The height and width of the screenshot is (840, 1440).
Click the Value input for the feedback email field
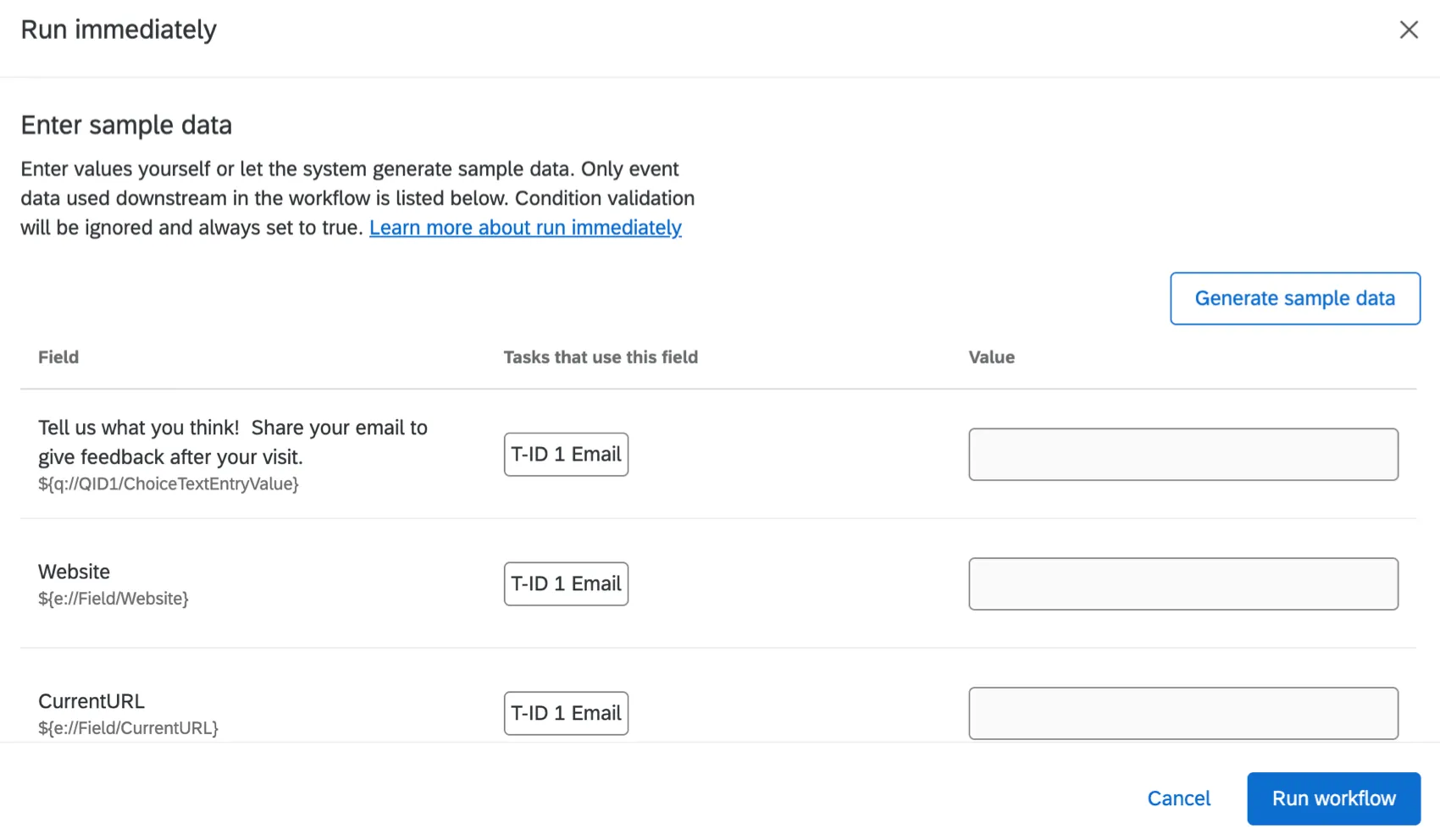[x=1182, y=454]
